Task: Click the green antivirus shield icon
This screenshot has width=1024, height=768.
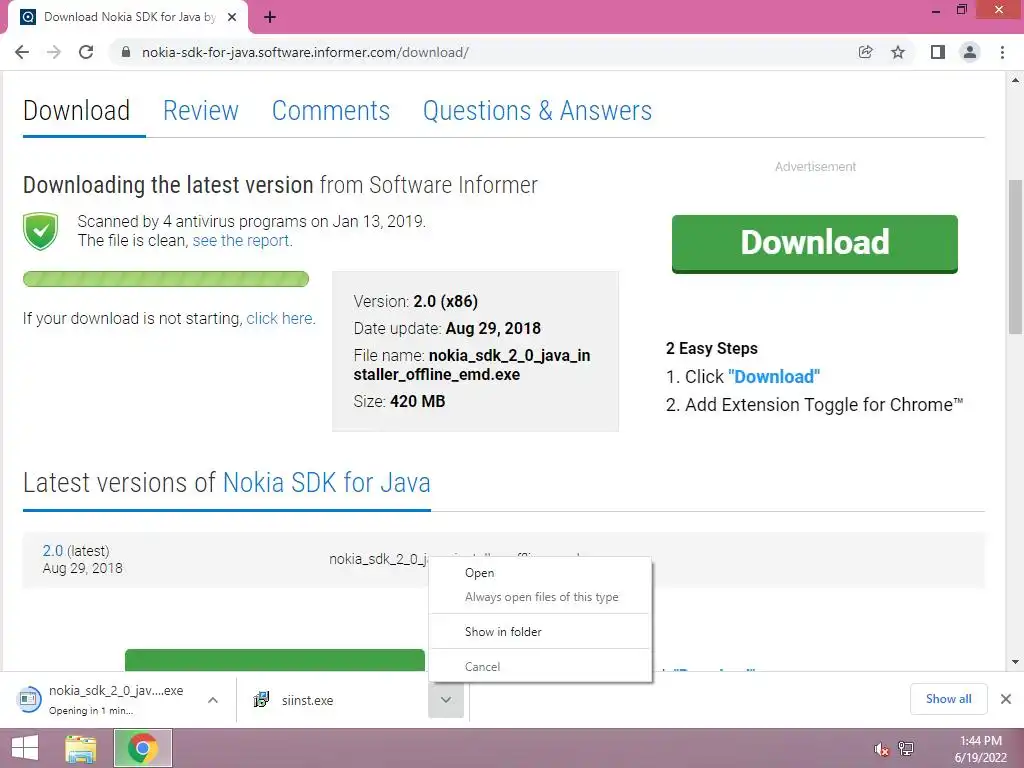Action: 40,231
